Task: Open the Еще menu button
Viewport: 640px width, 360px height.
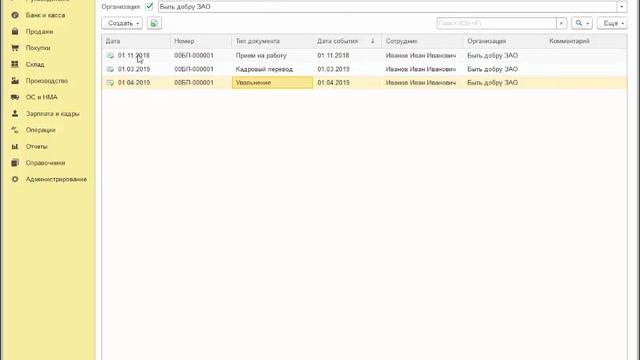Action: (x=612, y=23)
